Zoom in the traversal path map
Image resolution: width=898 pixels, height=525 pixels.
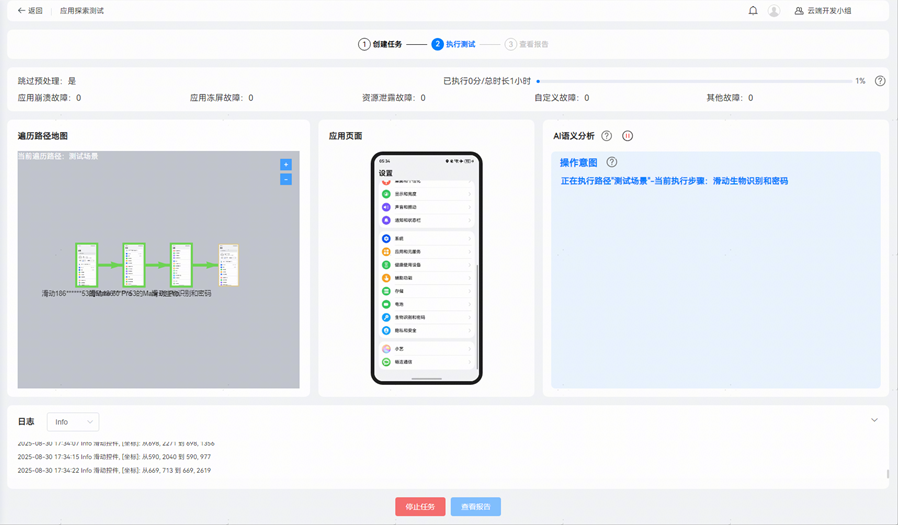(286, 165)
